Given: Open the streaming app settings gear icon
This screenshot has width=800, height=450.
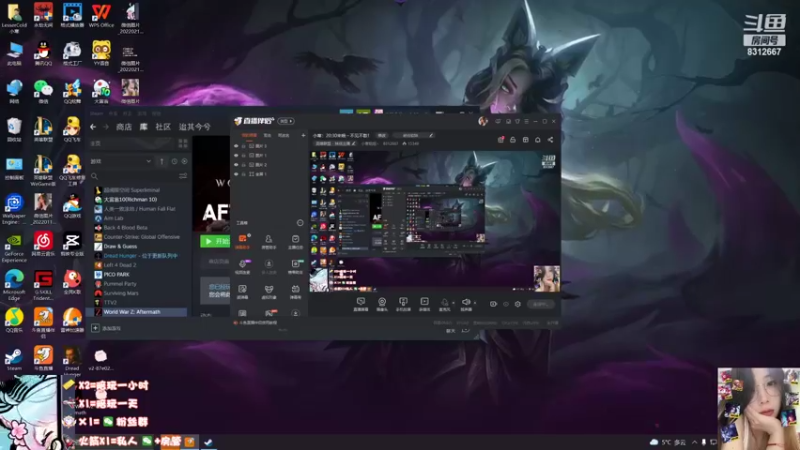Looking at the screenshot, I should coord(517,304).
